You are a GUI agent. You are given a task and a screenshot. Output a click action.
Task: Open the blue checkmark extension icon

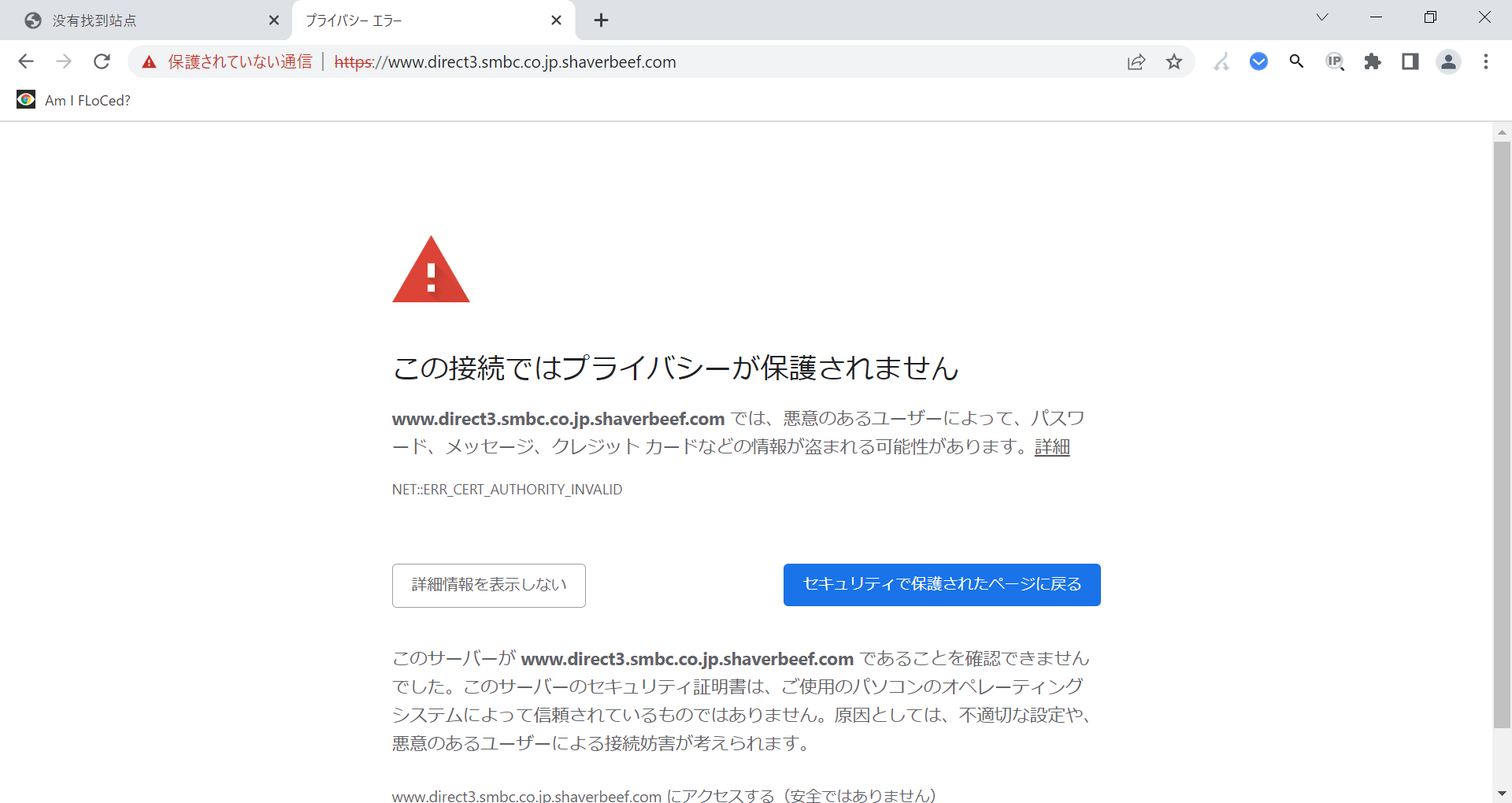pyautogui.click(x=1259, y=61)
